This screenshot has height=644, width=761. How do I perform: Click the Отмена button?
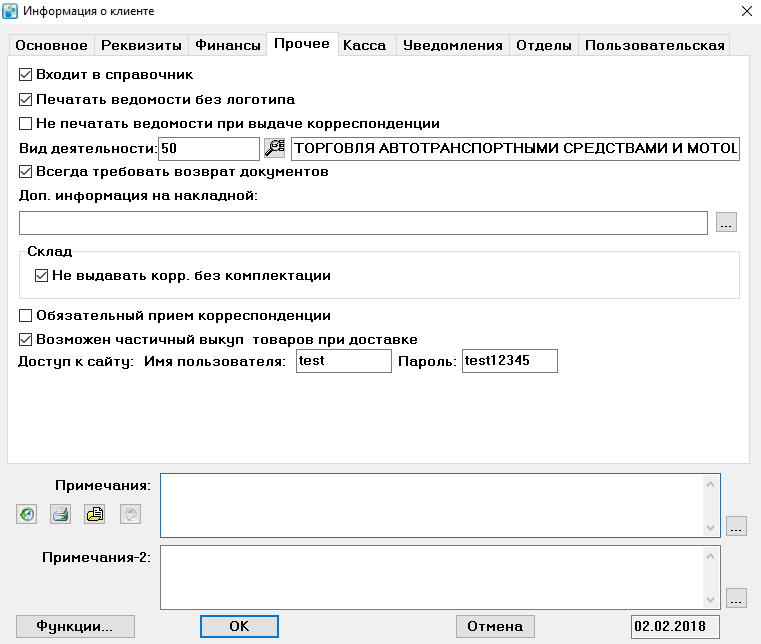(495, 626)
